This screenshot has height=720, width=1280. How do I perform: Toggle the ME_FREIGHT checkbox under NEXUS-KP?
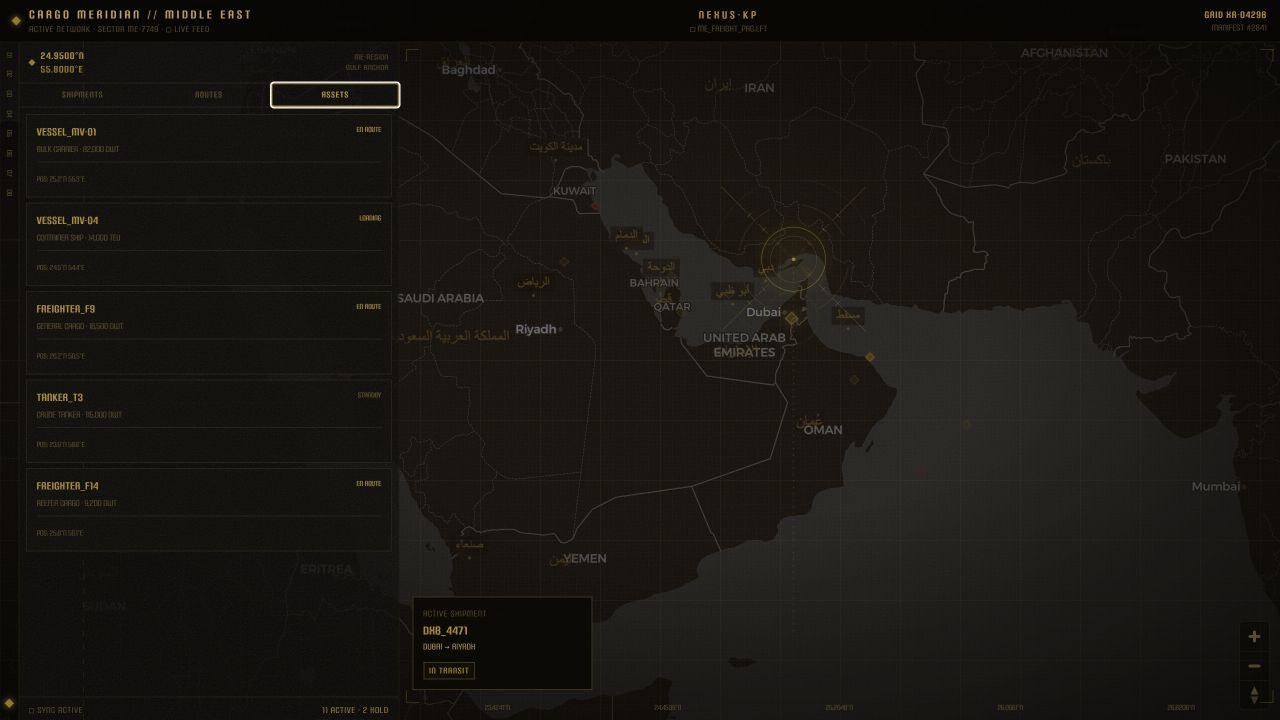[692, 29]
